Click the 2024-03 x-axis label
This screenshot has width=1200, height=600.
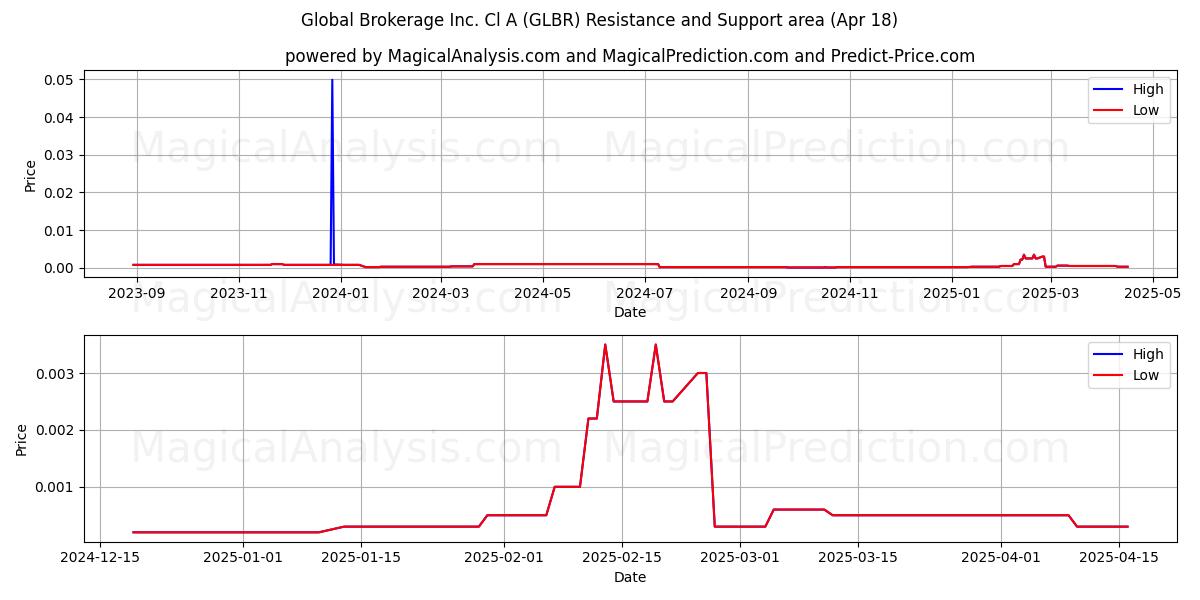point(443,293)
